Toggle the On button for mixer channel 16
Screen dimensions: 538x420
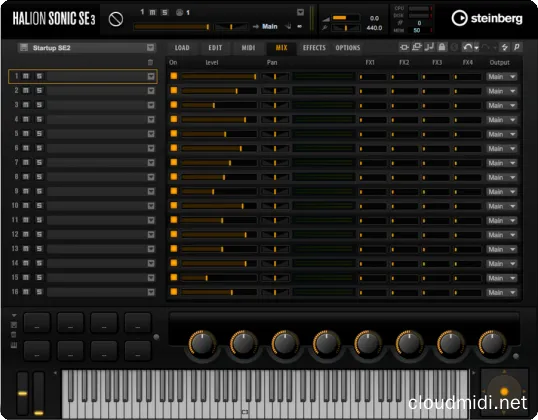click(174, 292)
